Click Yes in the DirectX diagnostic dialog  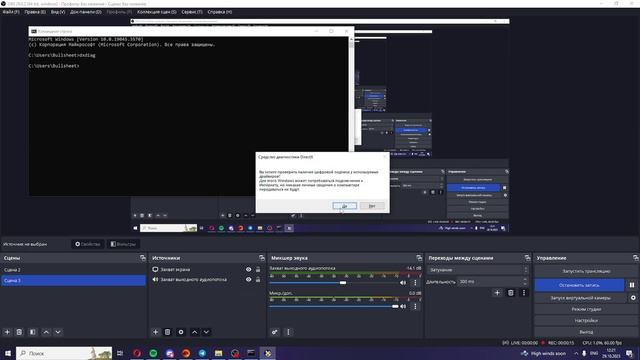(344, 206)
